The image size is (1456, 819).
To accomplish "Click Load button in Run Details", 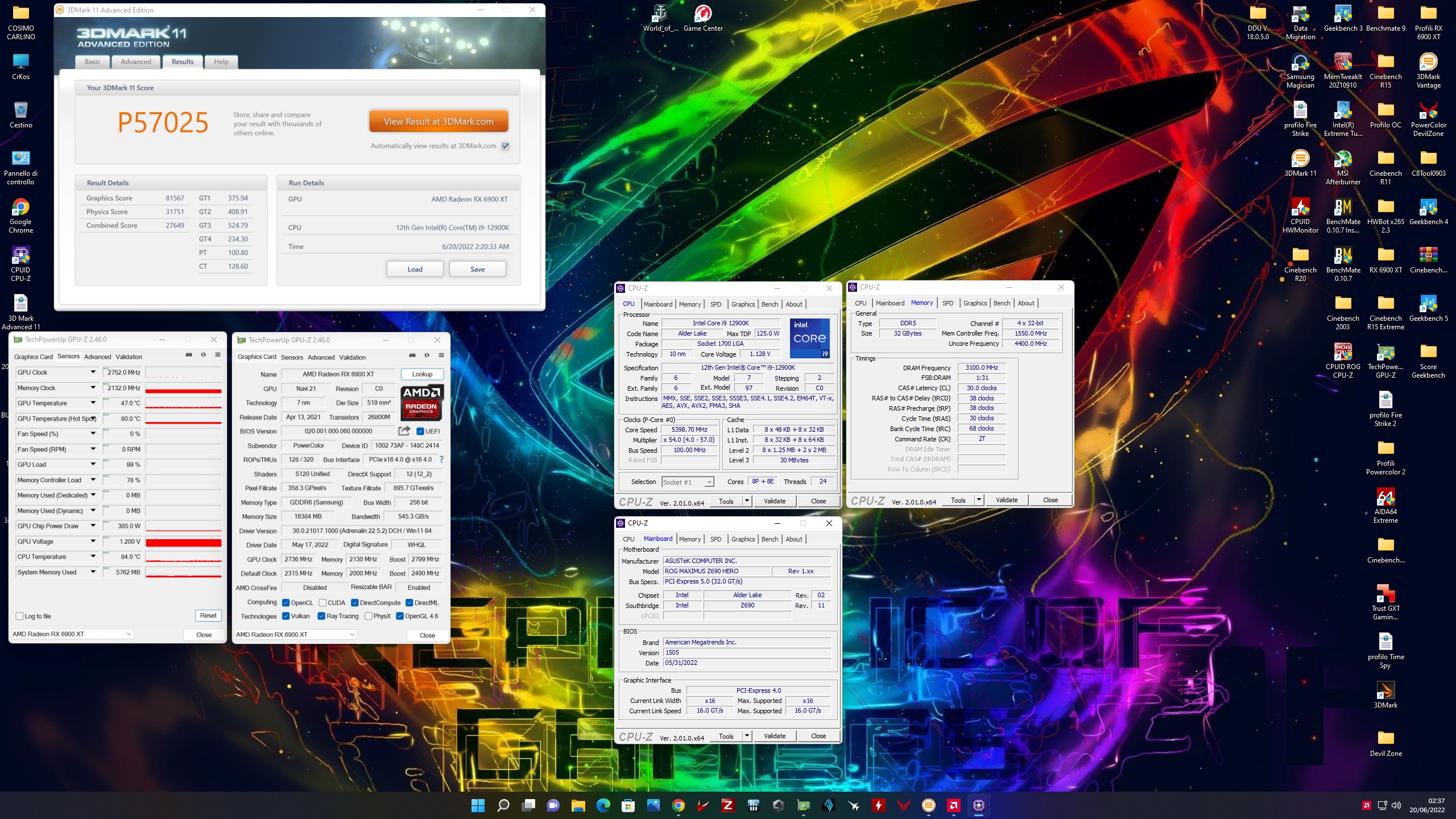I will [415, 269].
